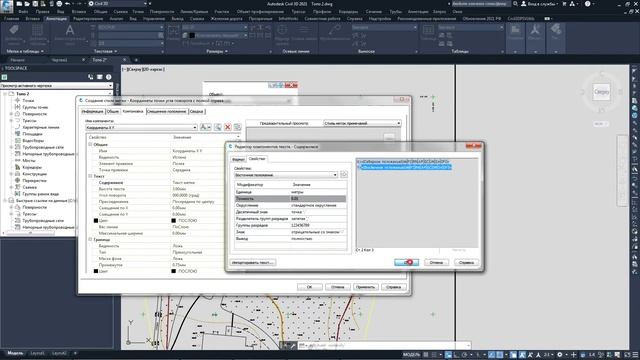Switch to the 'Информация' tab in the label style dialog
This screenshot has width=640, height=360.
(x=93, y=111)
